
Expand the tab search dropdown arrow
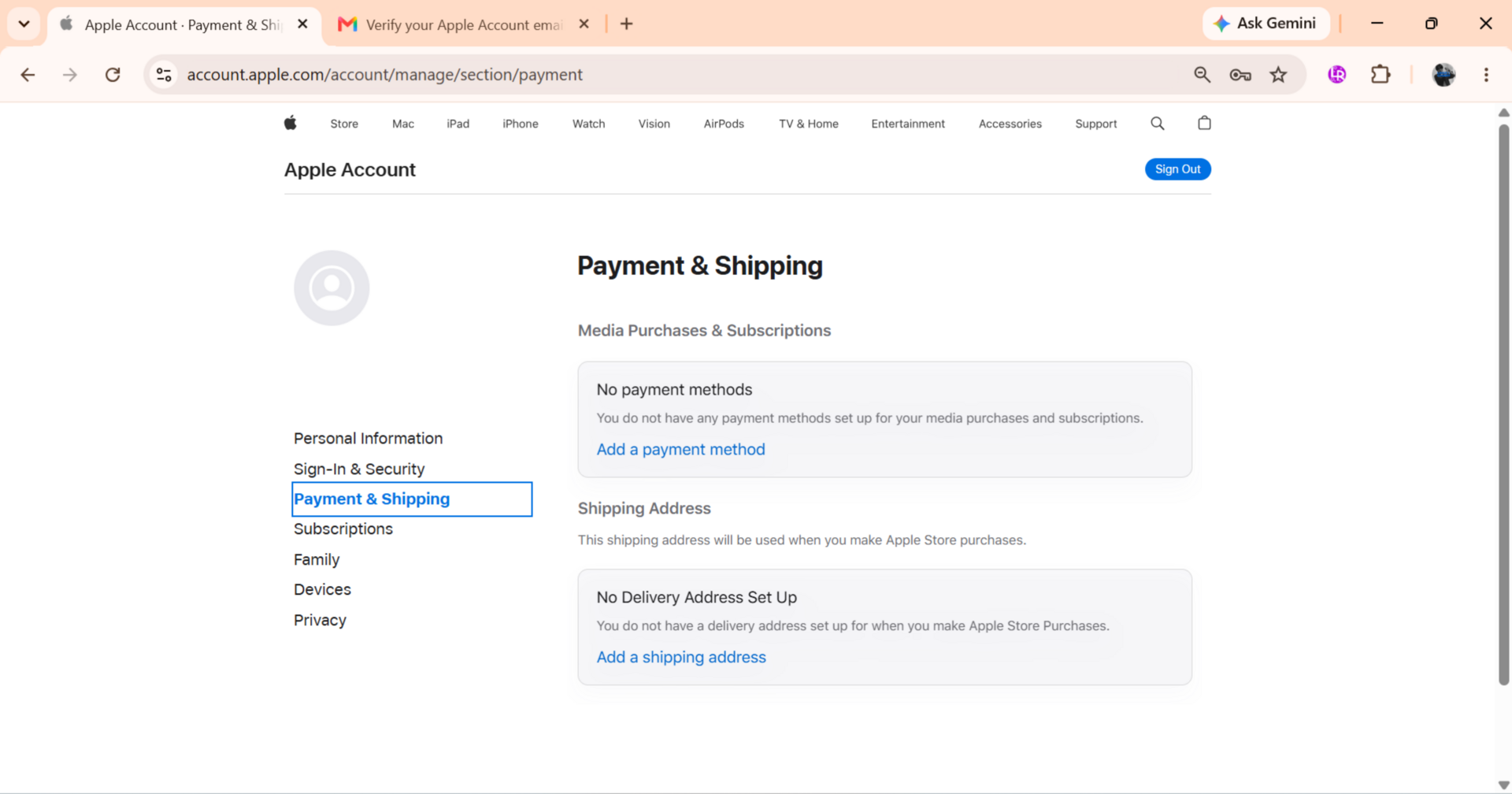24,24
